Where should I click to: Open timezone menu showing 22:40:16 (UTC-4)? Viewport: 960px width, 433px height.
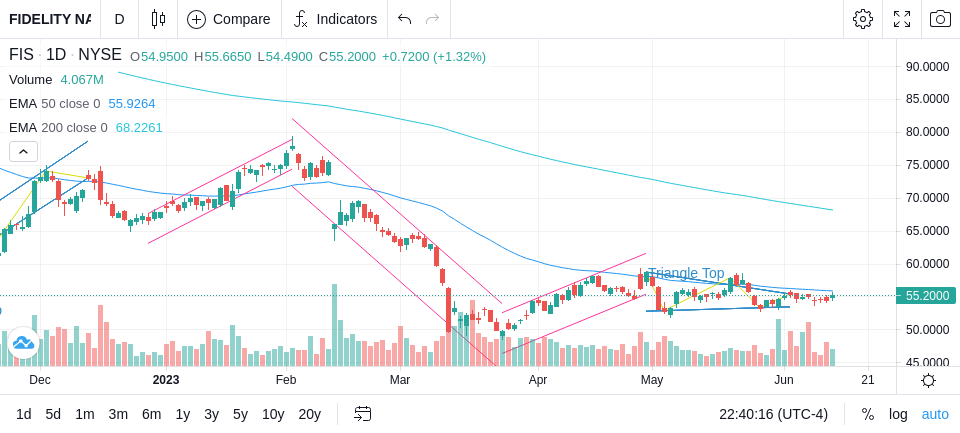pyautogui.click(x=773, y=415)
